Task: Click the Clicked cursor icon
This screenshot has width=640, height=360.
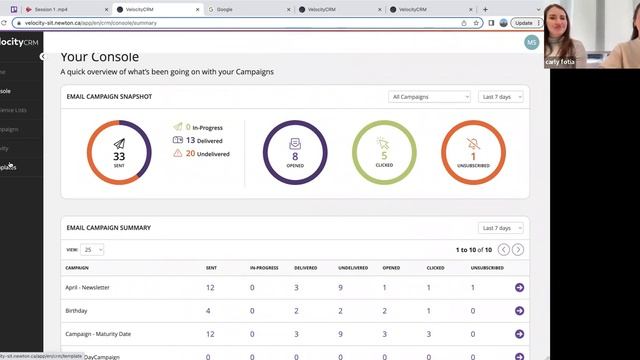Action: tap(383, 143)
